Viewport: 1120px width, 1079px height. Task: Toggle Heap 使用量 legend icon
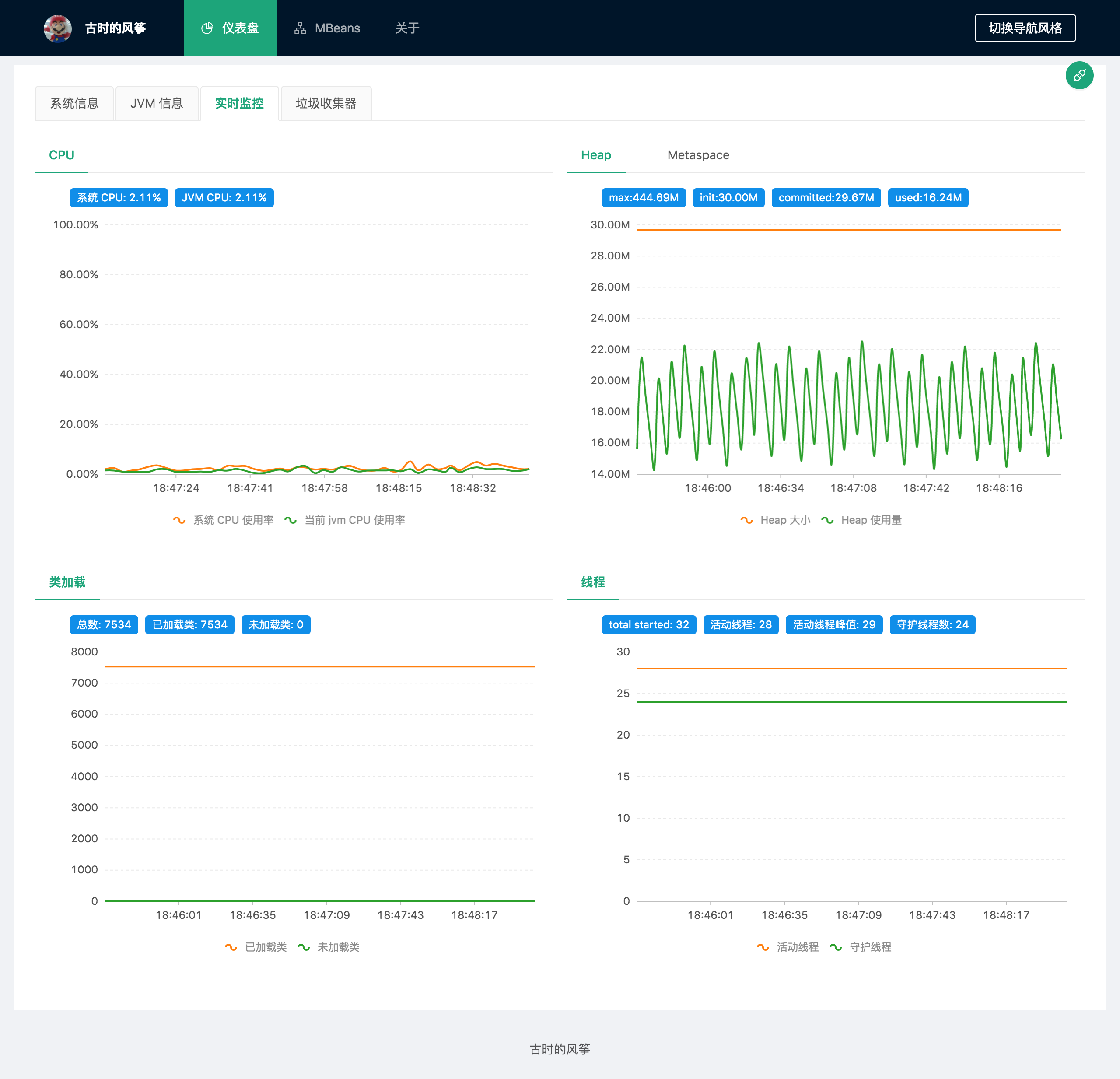click(827, 520)
